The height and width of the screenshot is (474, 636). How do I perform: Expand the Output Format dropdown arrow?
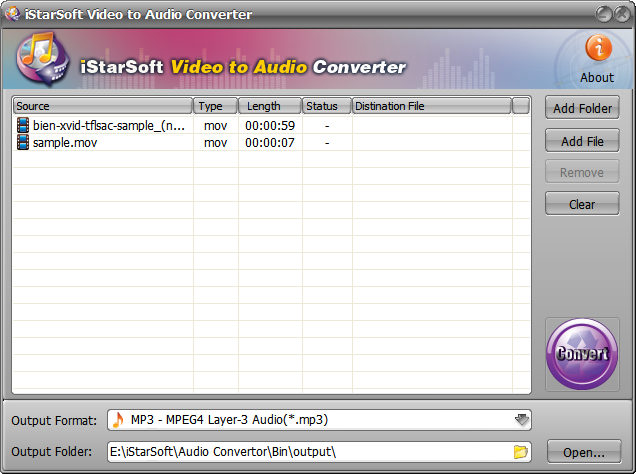point(522,420)
